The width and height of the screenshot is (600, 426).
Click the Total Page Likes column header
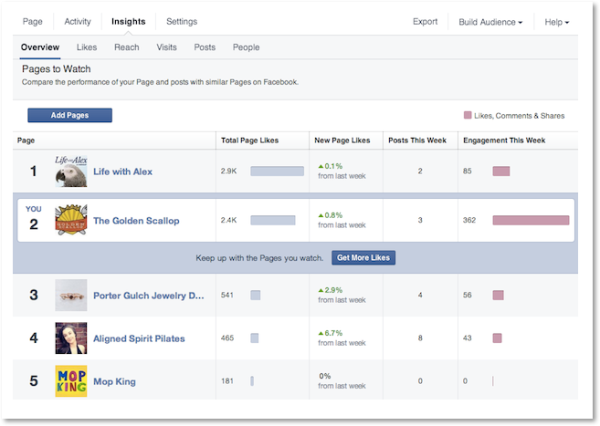250,140
